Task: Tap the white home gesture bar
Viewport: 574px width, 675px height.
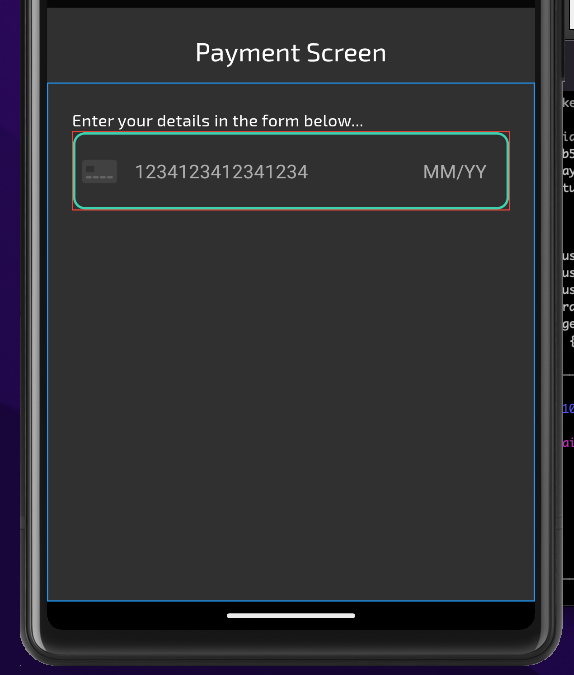Action: point(291,615)
